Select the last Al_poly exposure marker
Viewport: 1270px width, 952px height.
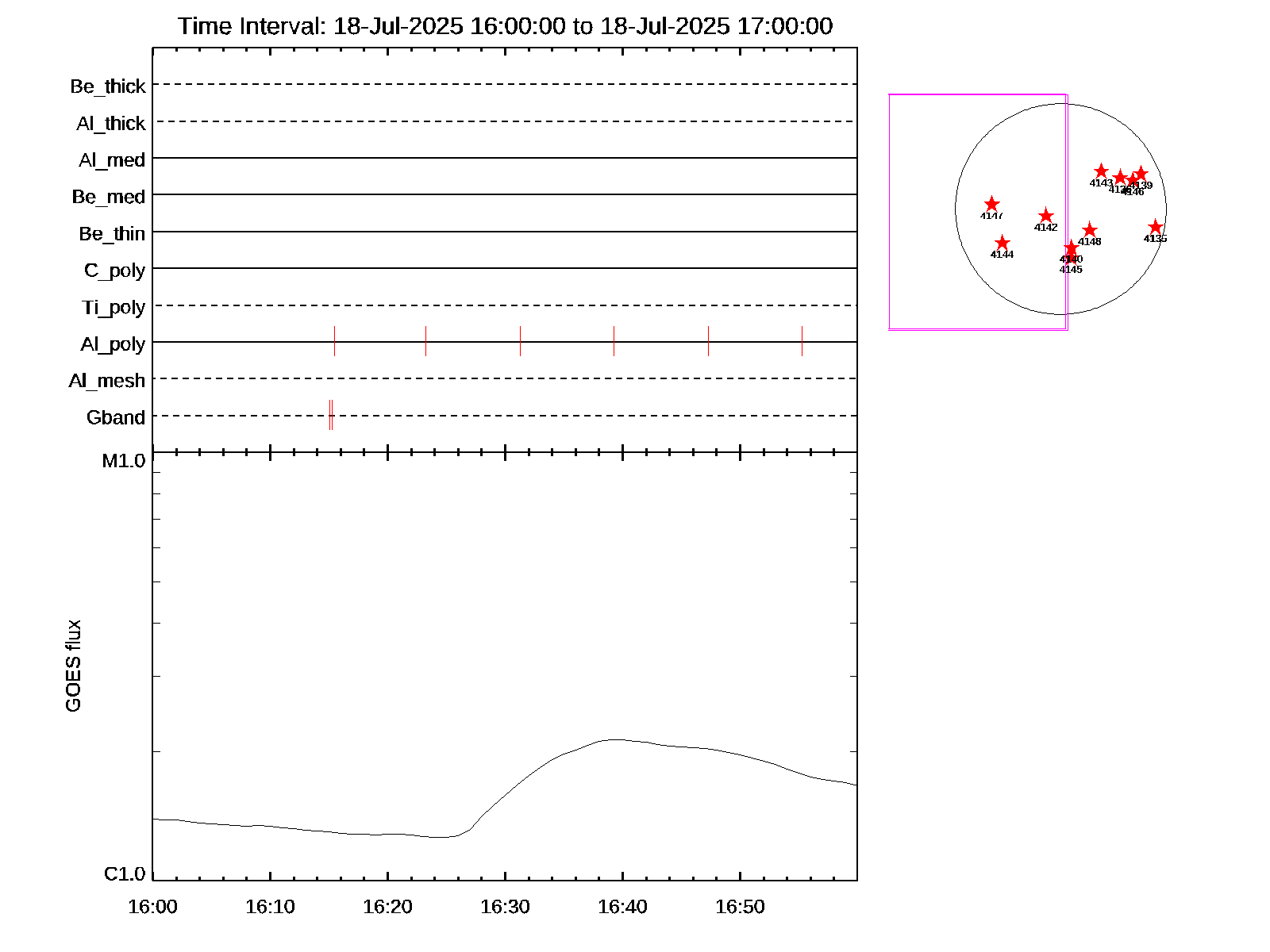pos(802,341)
